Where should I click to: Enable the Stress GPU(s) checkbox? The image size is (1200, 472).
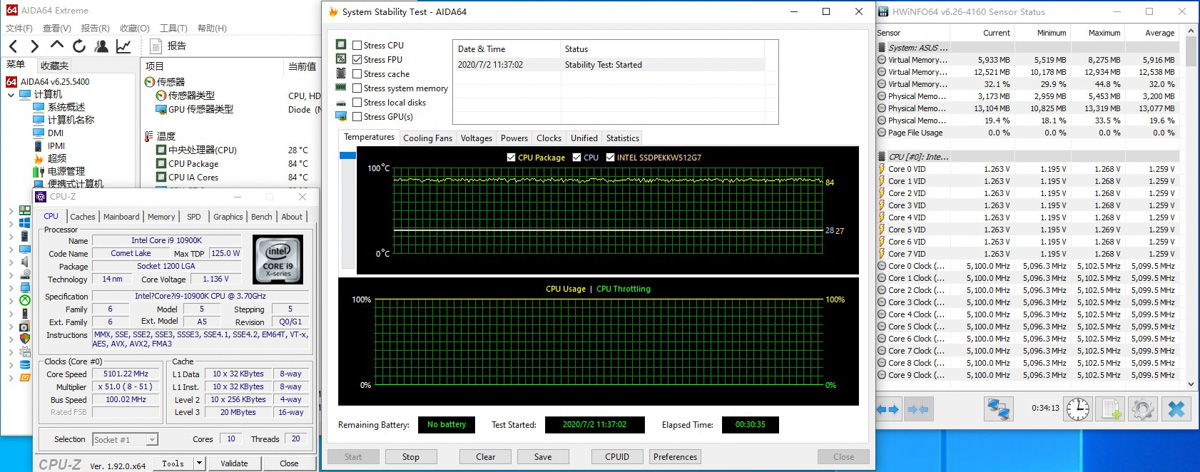pyautogui.click(x=357, y=117)
